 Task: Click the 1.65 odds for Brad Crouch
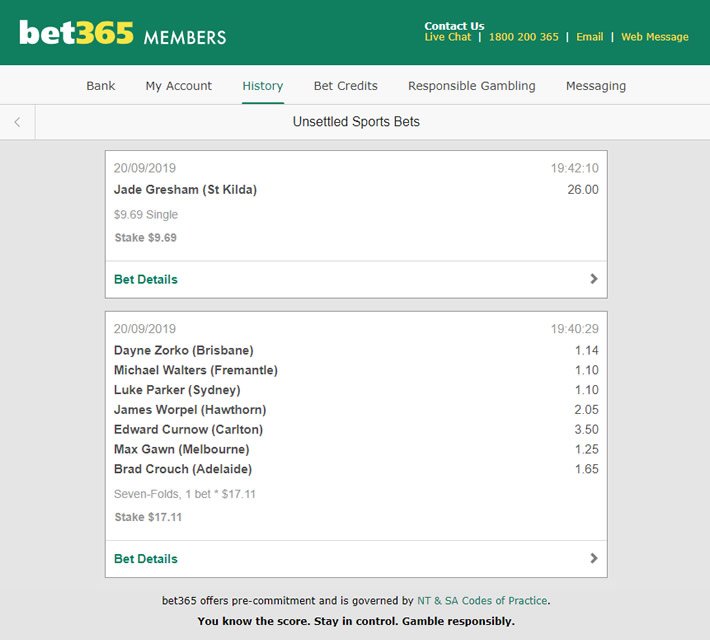coord(586,469)
